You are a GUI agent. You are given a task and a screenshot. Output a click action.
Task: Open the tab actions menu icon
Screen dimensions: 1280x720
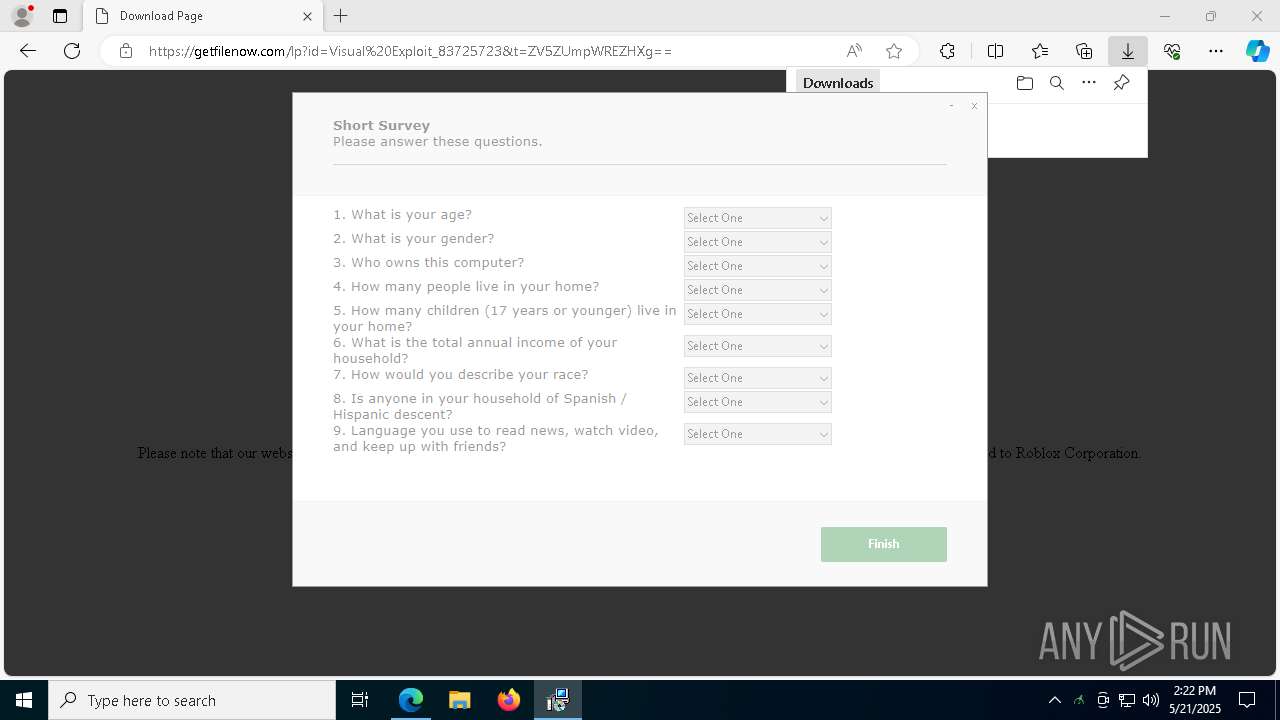60,16
